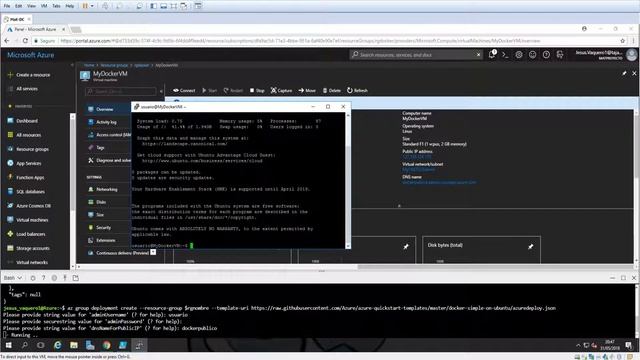
Task: Click the Azure search resources field
Action: [416, 54]
